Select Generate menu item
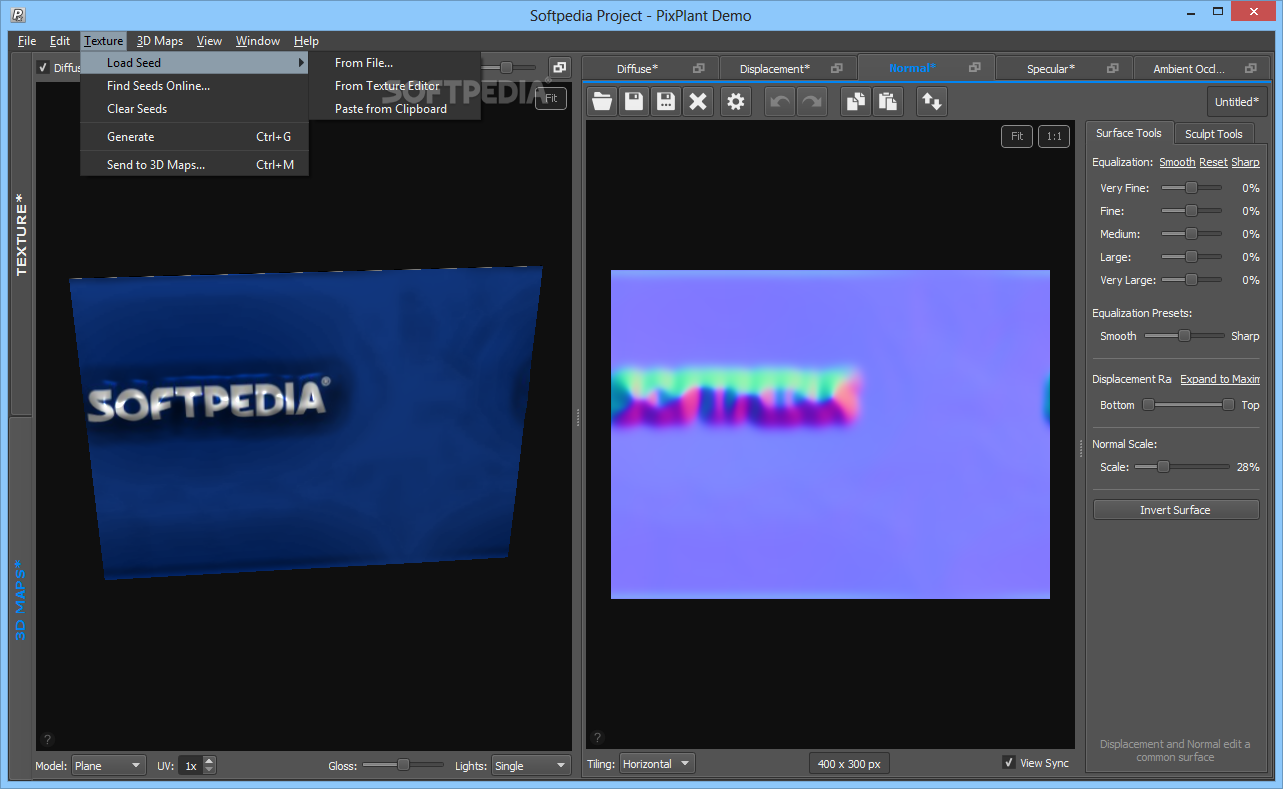This screenshot has width=1283, height=789. [194, 137]
